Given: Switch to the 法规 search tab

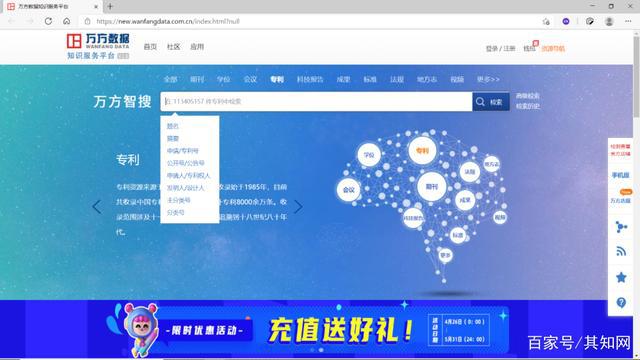Looking at the screenshot, I should 396,79.
